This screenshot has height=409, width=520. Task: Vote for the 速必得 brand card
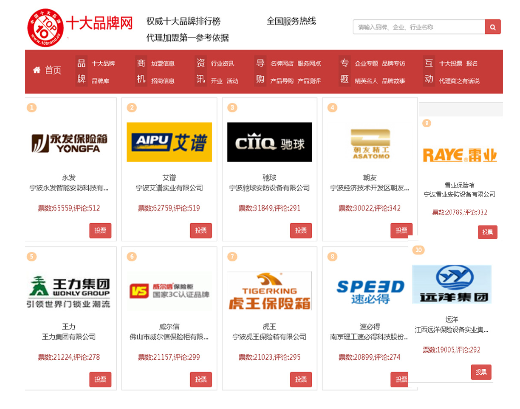tap(399, 379)
